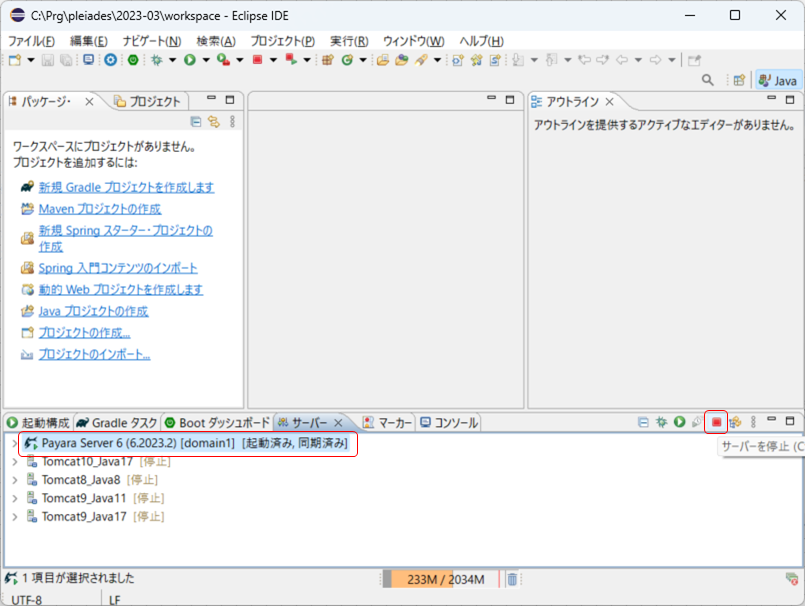Viewport: 805px width, 606px height.
Task: Click the New Java Package icon
Action: (328, 60)
